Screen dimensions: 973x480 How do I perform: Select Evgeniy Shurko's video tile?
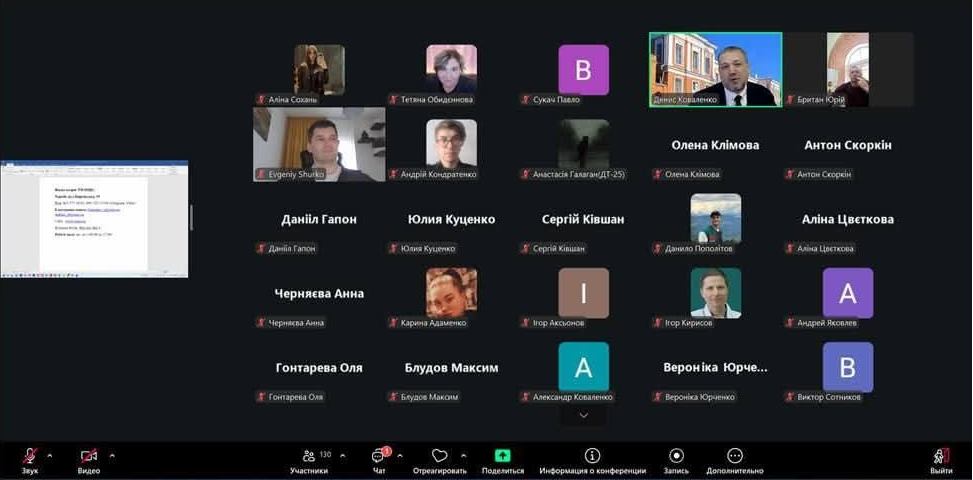coord(319,144)
